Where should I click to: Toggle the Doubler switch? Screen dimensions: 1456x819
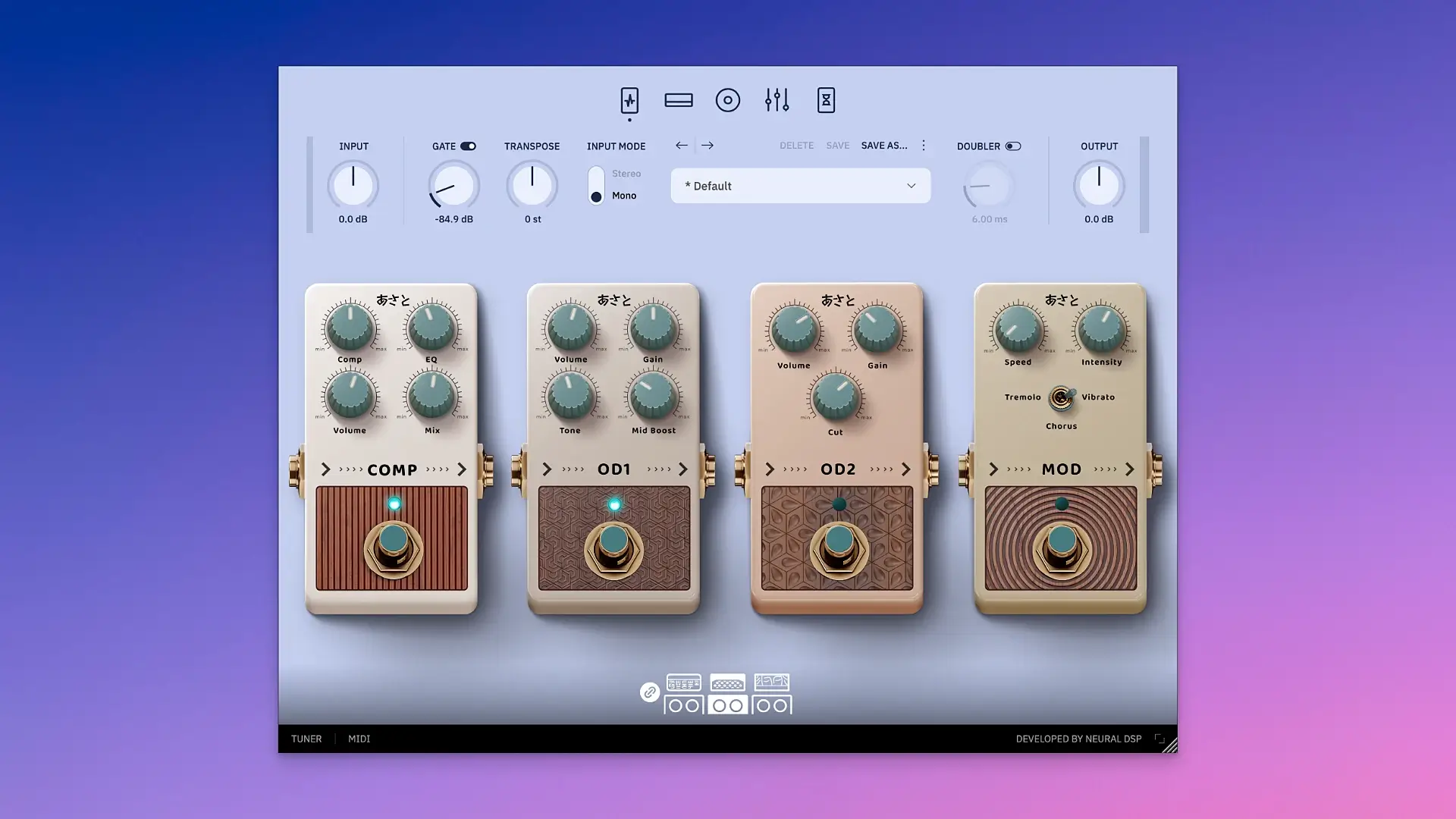pos(1013,146)
